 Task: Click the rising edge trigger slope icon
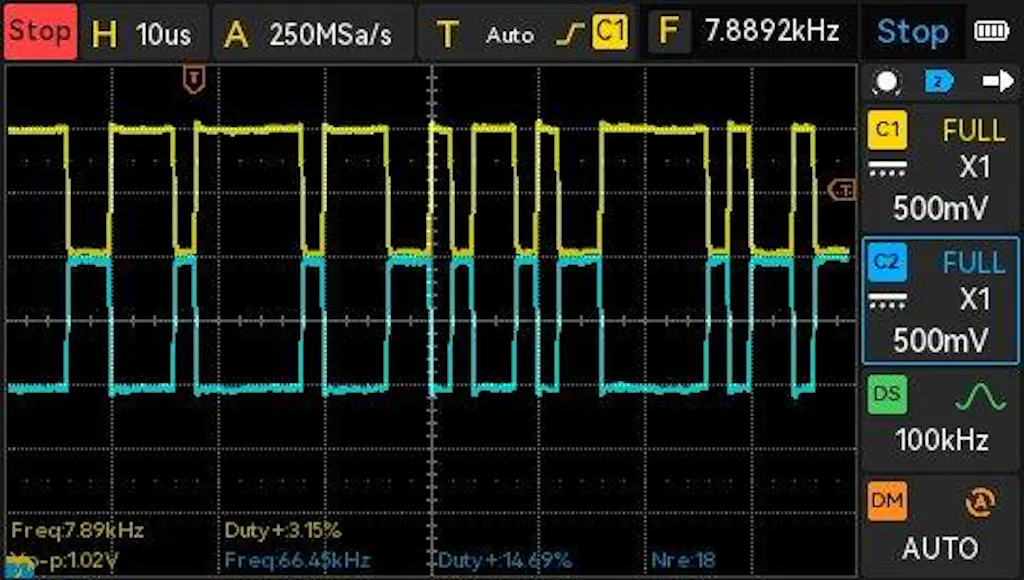click(x=571, y=33)
